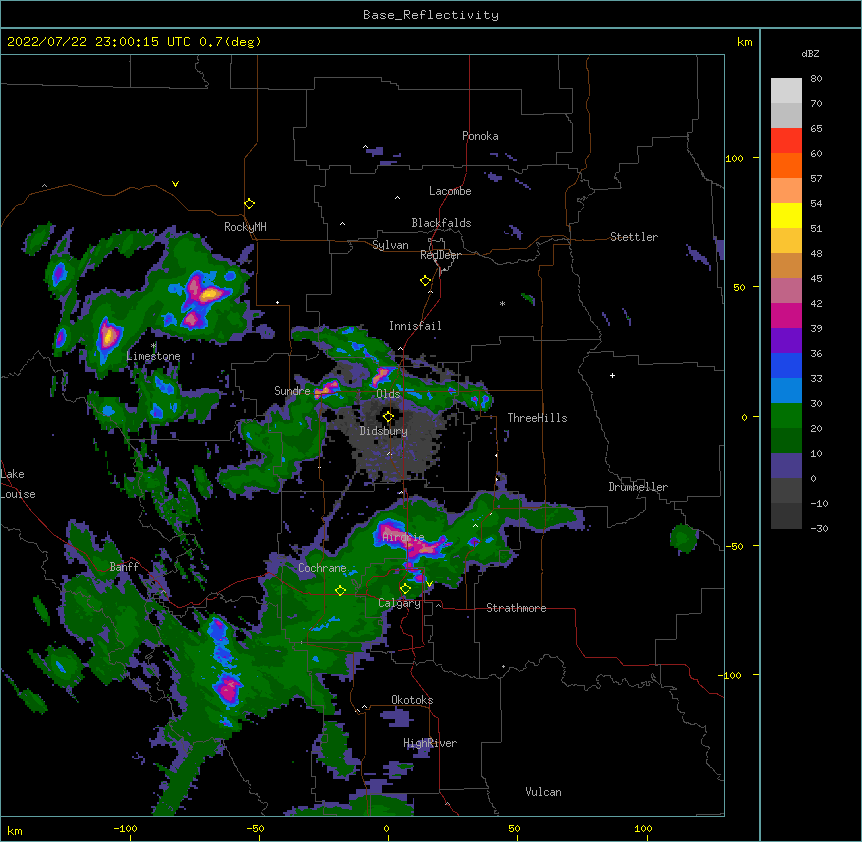The image size is (862, 842).
Task: Select the Ponoka town label
Action: pyautogui.click(x=480, y=136)
